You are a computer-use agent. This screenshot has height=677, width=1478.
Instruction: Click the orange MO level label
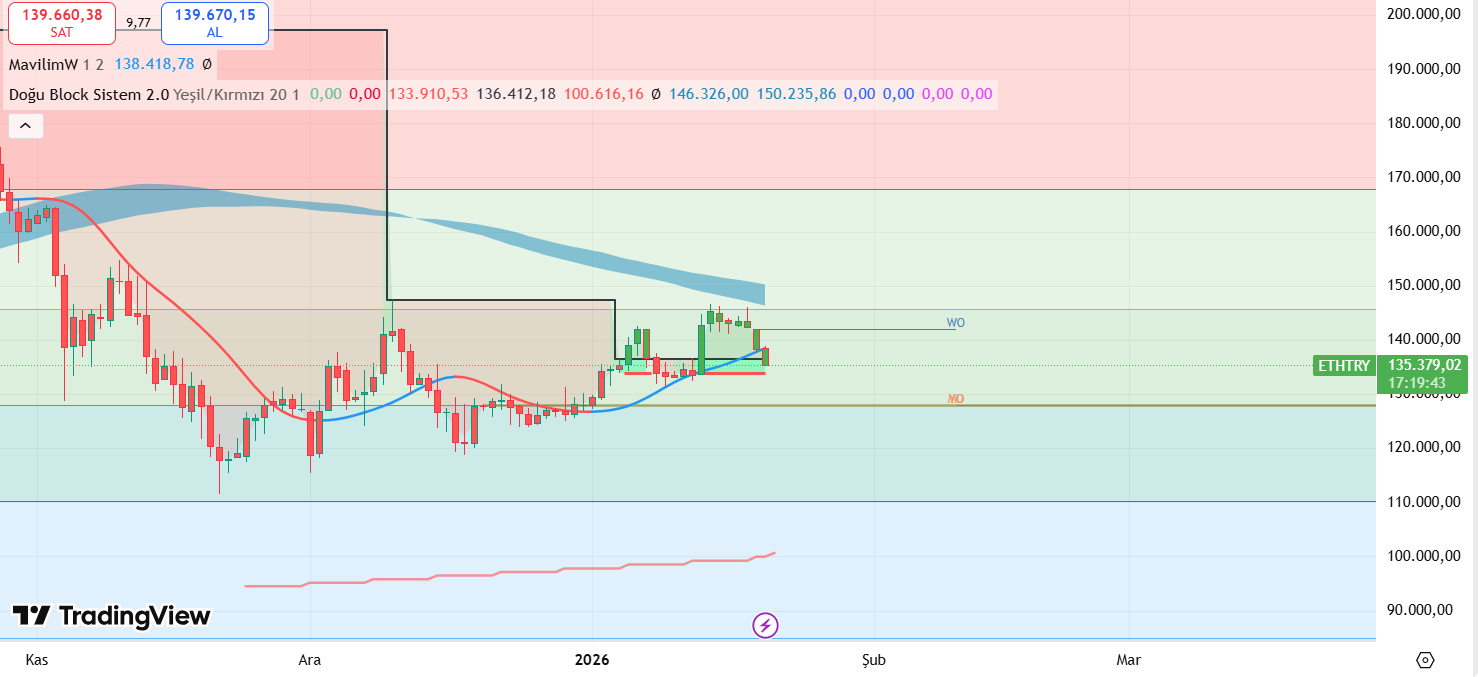pos(955,399)
